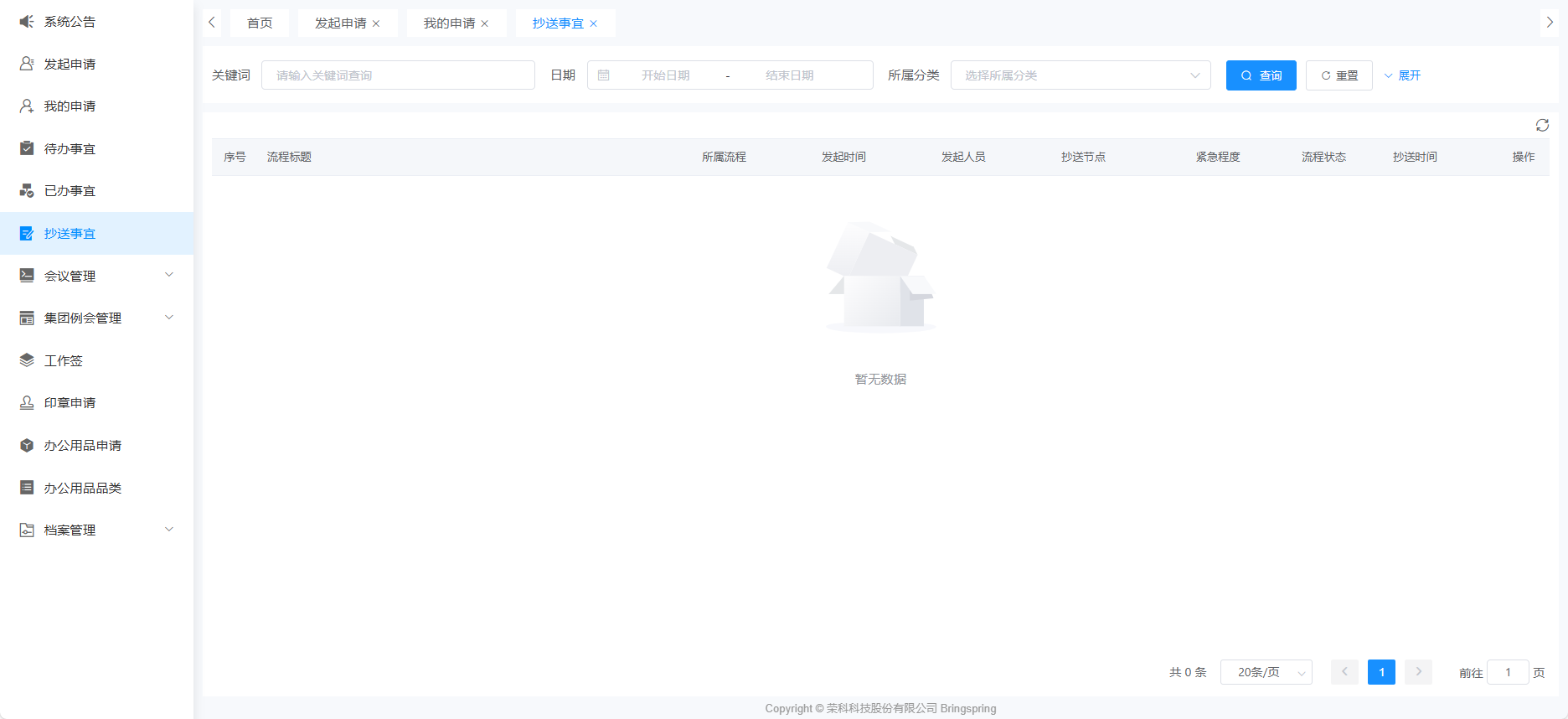Viewport: 1568px width, 719px height.
Task: Expand the 会议管理 submenu
Action: (169, 275)
